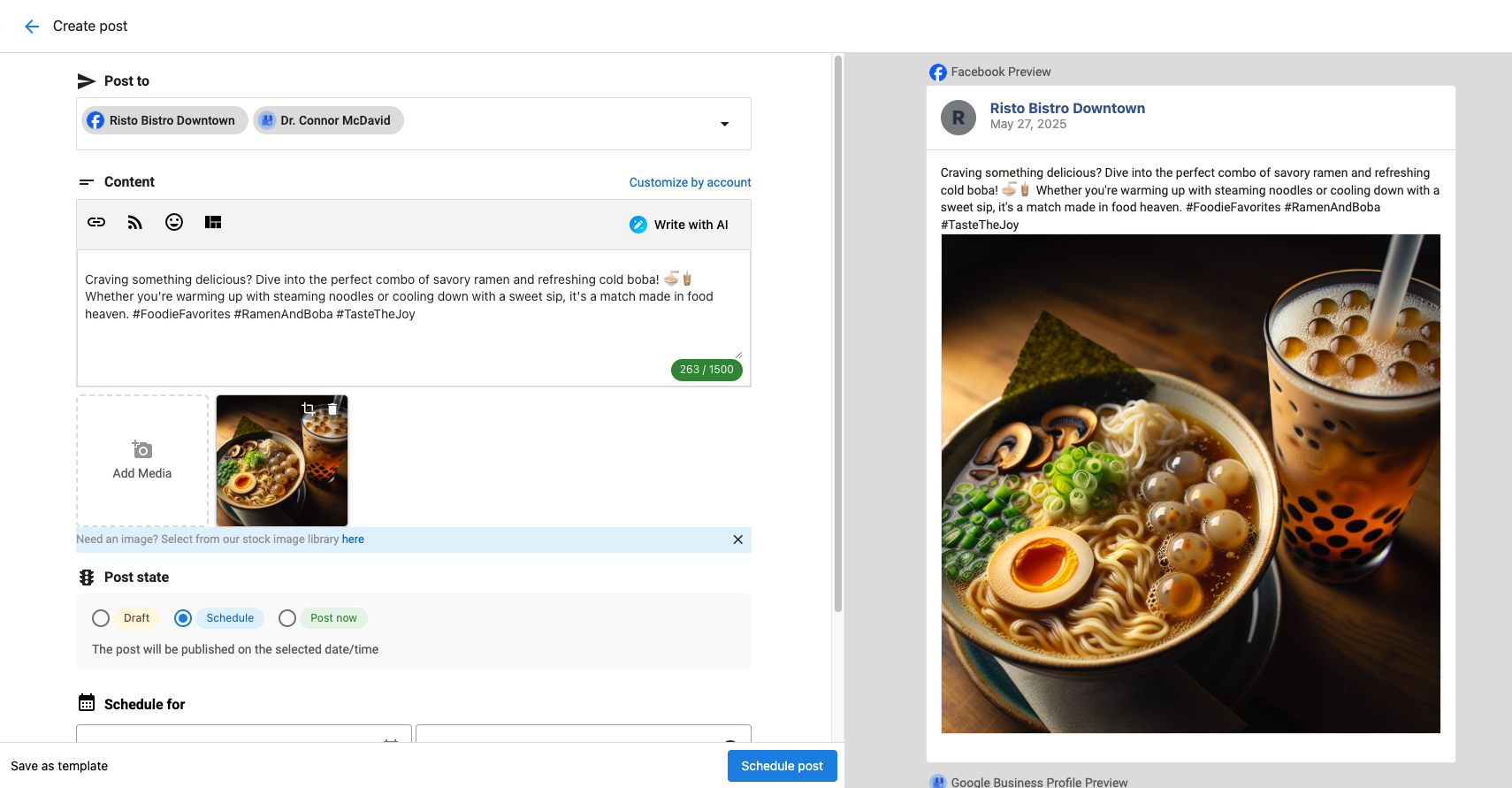The width and height of the screenshot is (1512, 788).
Task: Select the Risto Bistro Downtown account chip
Action: coord(164,120)
